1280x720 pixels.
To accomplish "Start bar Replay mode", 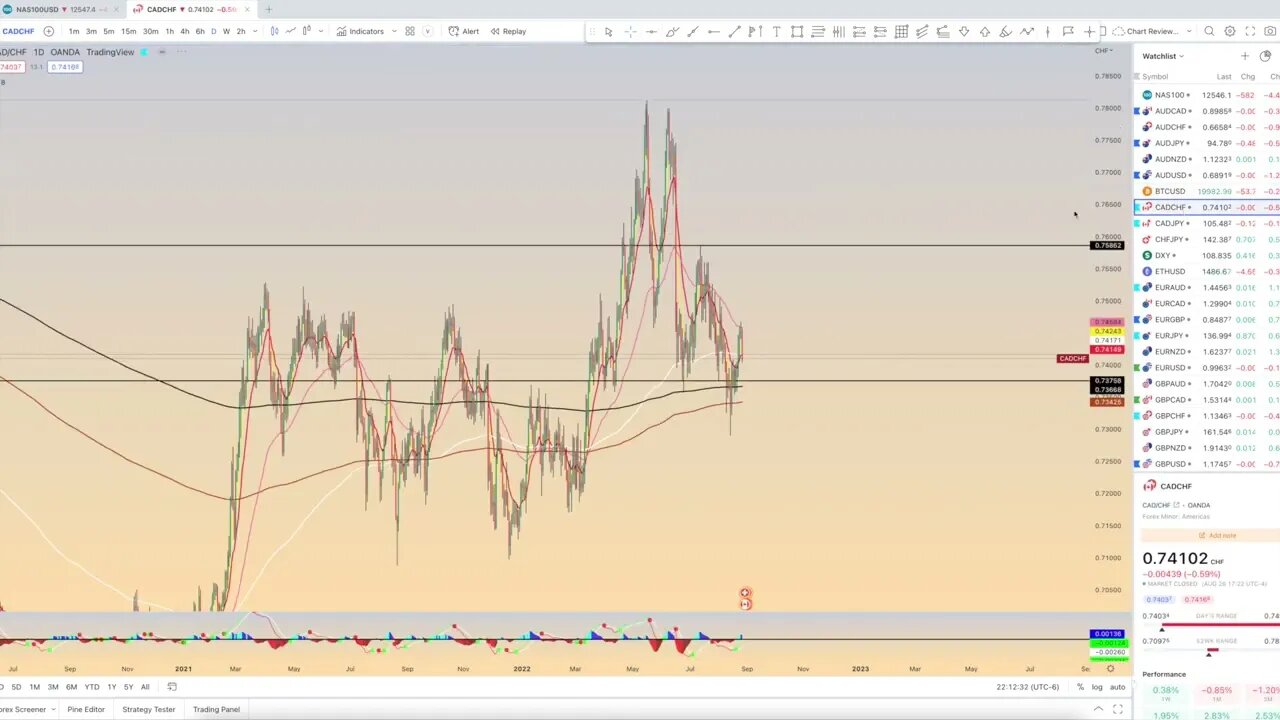I will coord(508,31).
